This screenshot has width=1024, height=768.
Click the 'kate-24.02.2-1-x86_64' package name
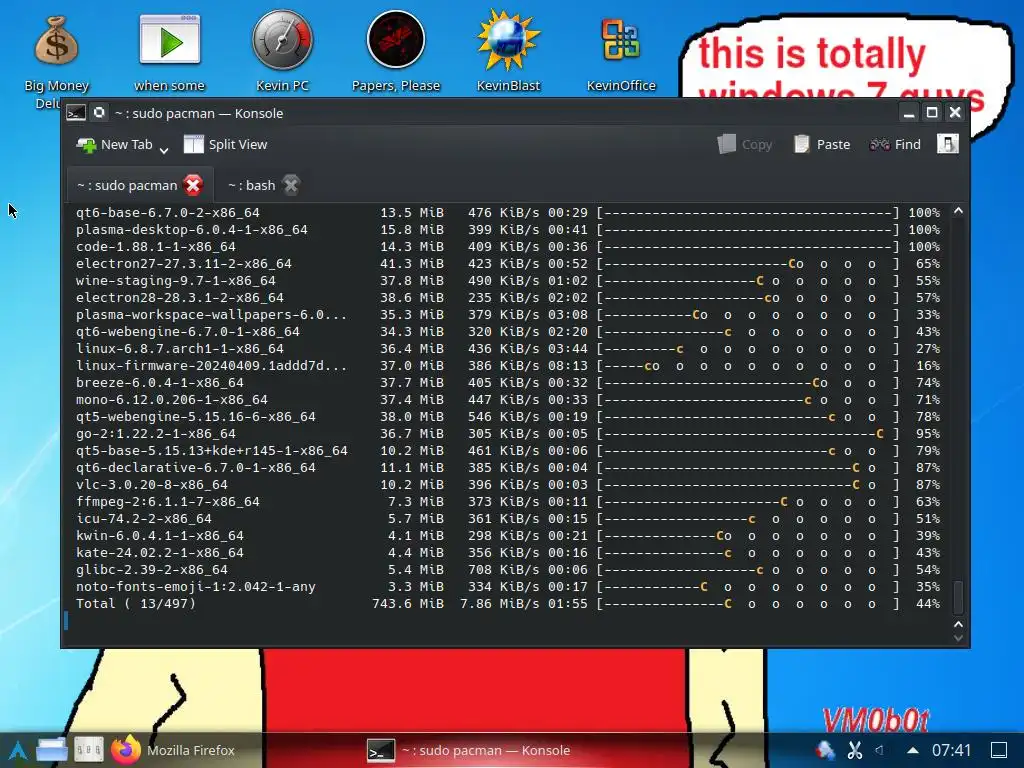[159, 552]
